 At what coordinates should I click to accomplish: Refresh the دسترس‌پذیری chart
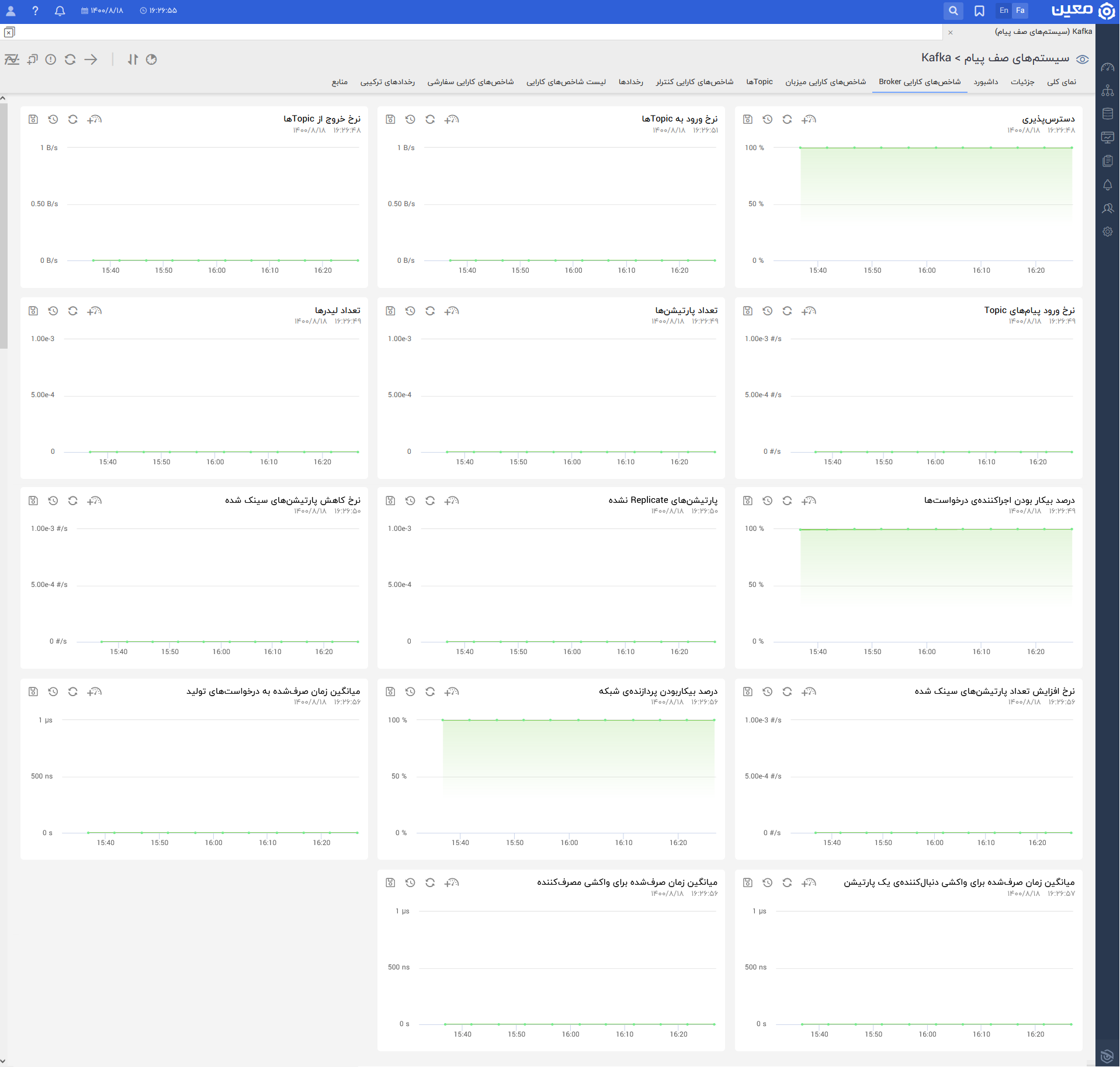tap(788, 119)
